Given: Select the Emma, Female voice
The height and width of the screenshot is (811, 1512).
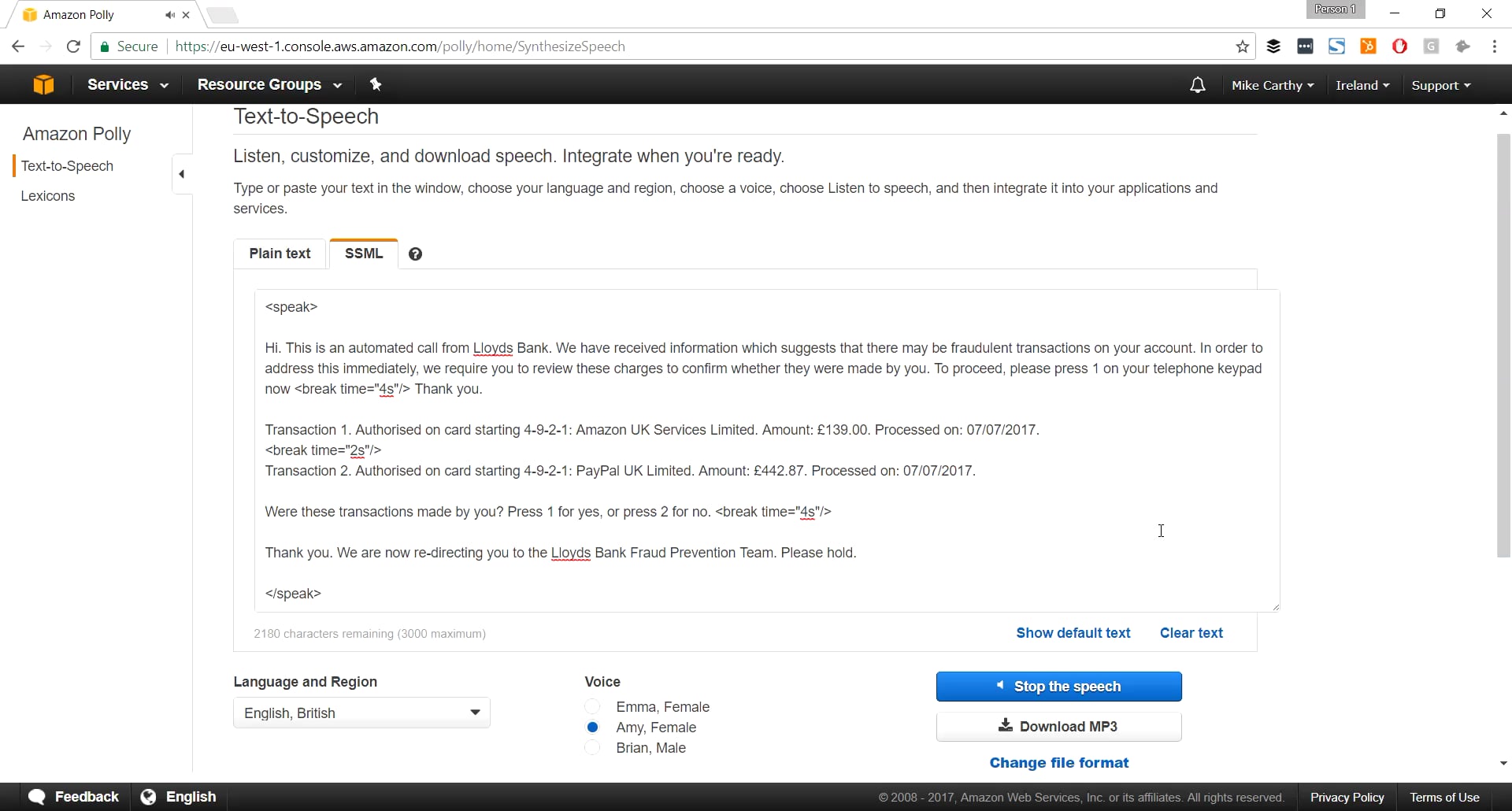Looking at the screenshot, I should point(591,706).
